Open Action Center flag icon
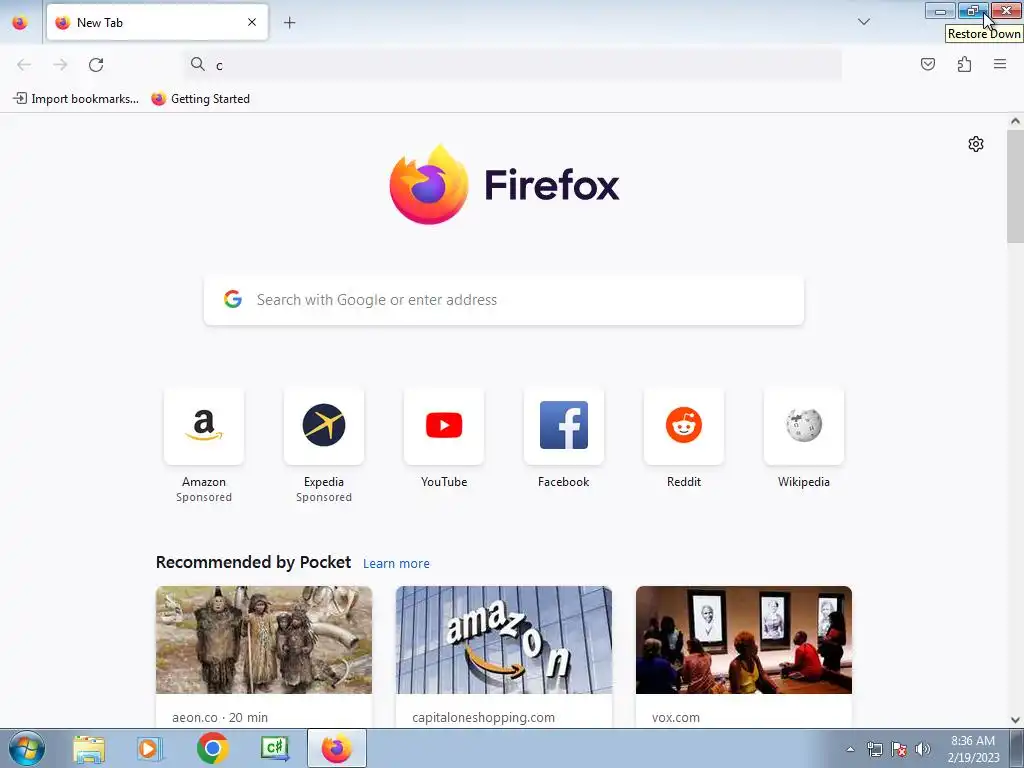 point(899,749)
